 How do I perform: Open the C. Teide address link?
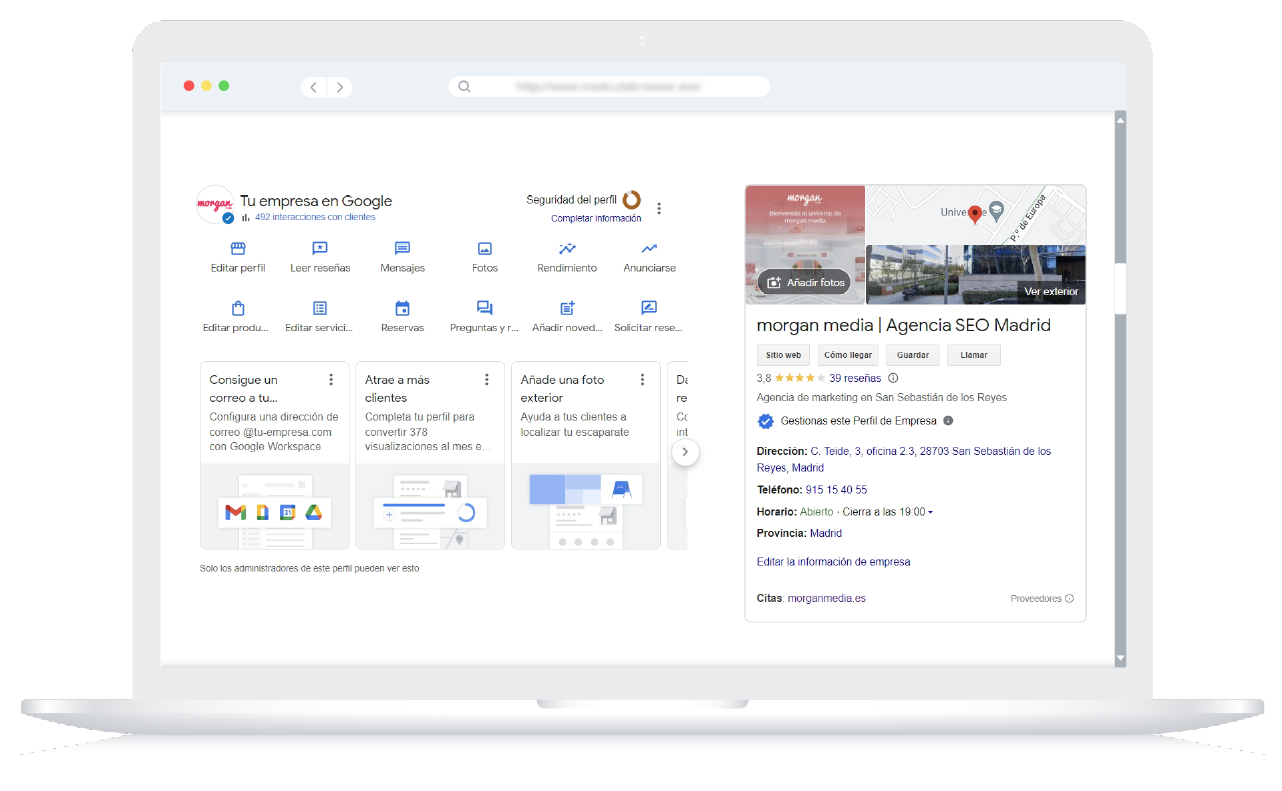[904, 459]
